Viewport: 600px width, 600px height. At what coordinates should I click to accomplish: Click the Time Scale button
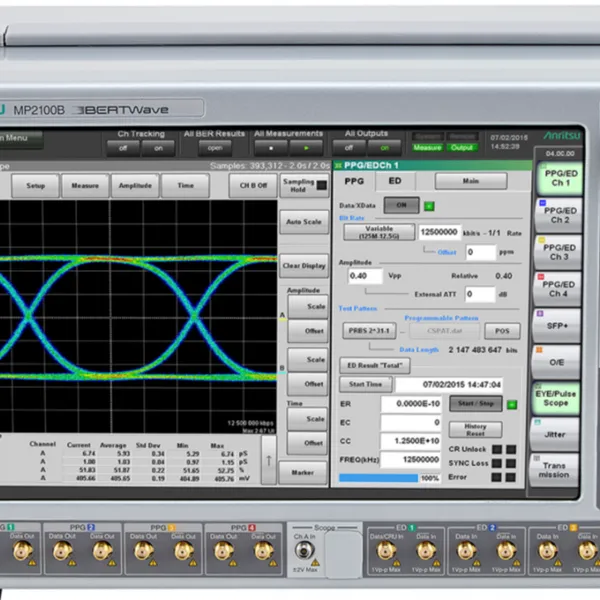click(x=307, y=419)
